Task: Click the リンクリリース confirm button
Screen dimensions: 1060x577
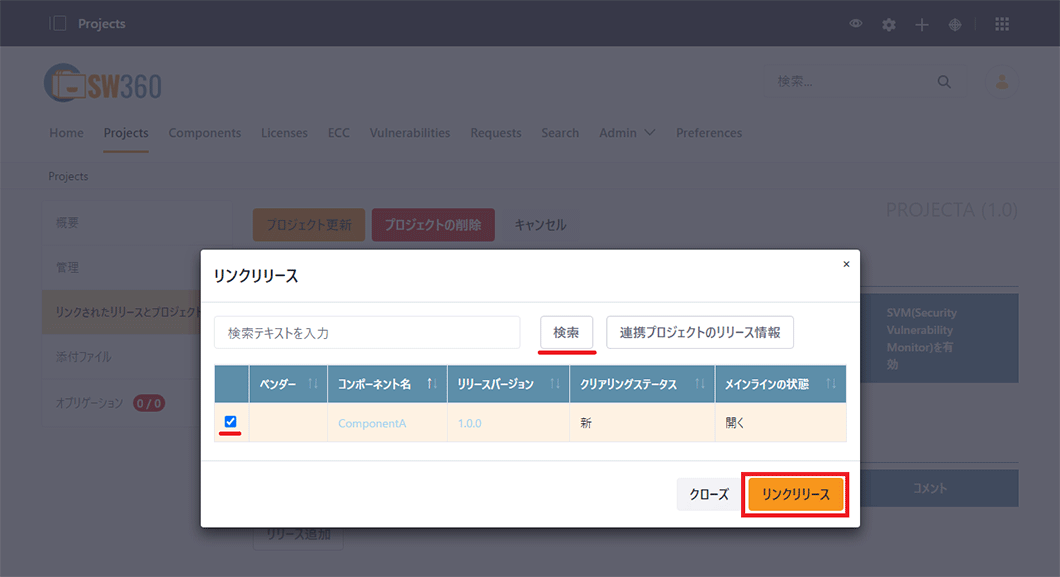Action: pyautogui.click(x=795, y=493)
